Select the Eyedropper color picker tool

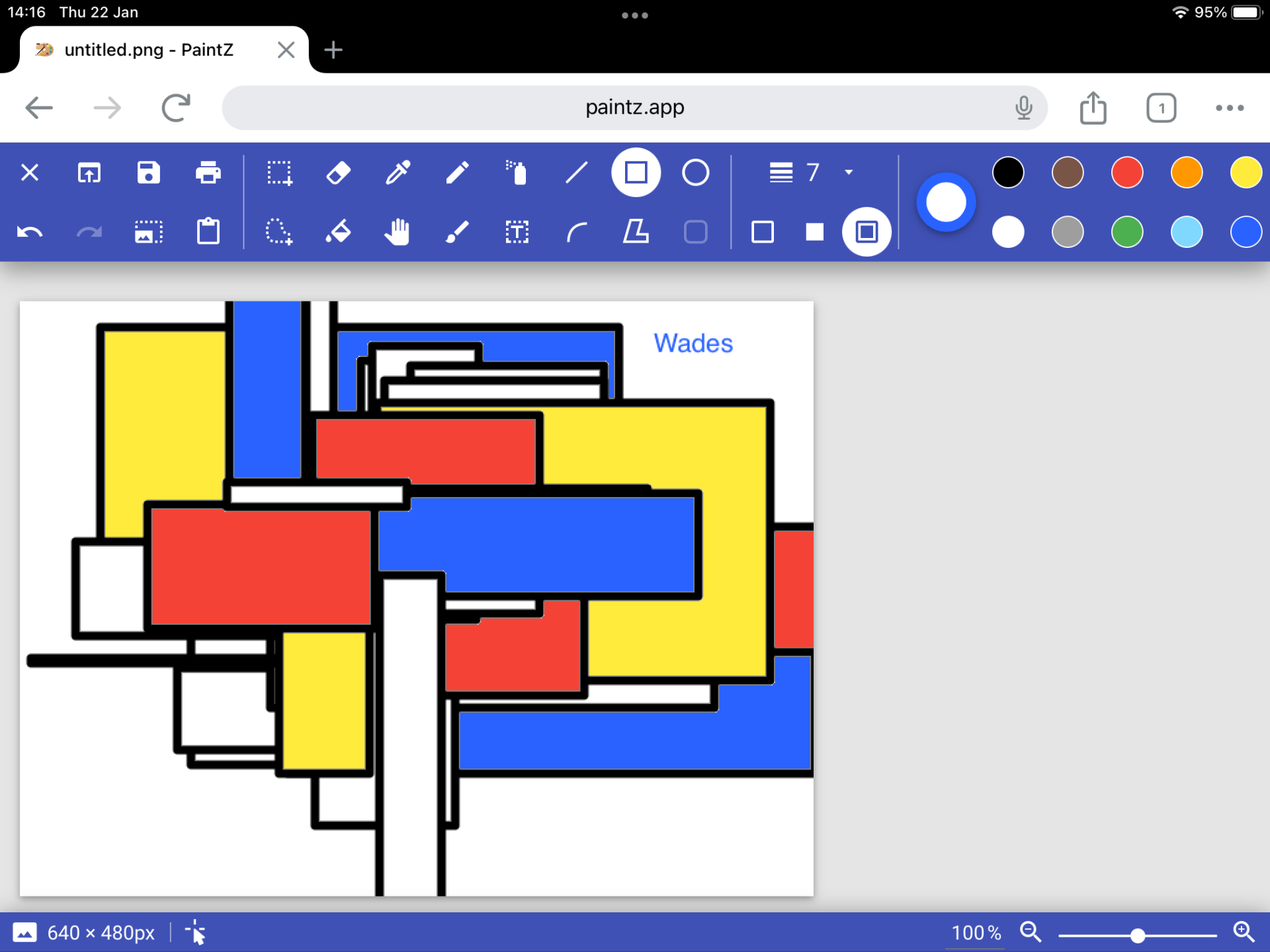(398, 173)
